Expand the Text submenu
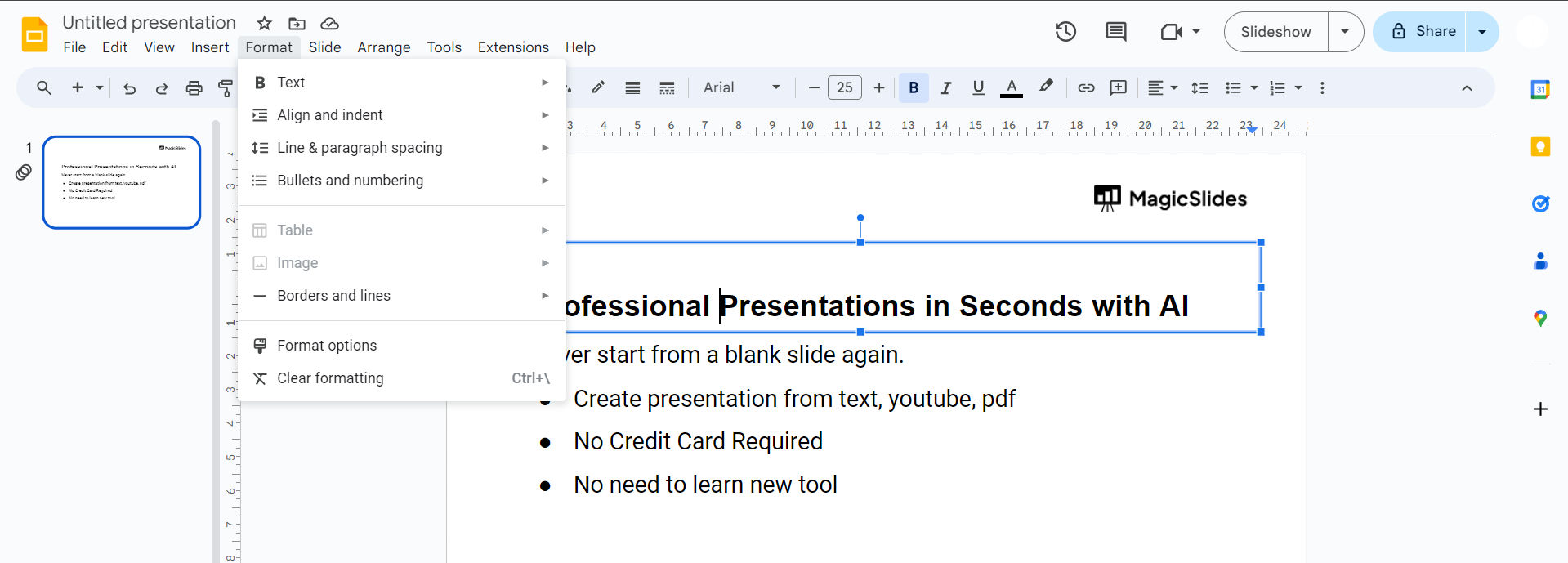This screenshot has height=563, width=1568. (402, 83)
